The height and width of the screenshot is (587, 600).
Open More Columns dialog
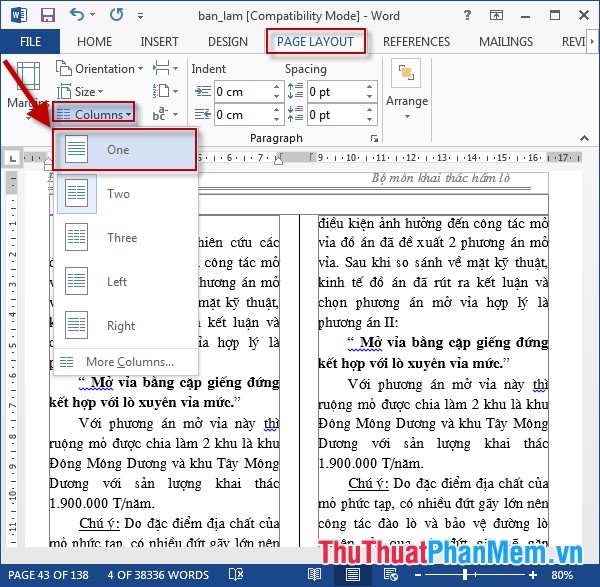(126, 362)
